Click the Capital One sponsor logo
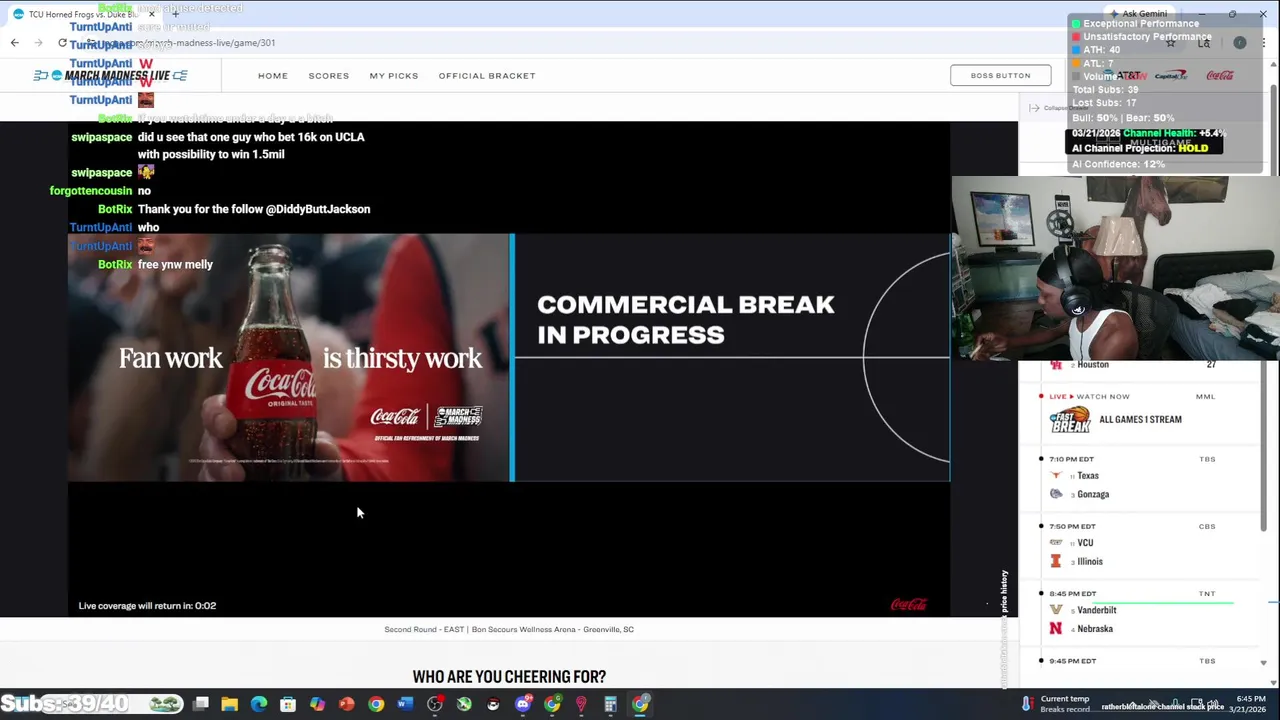The height and width of the screenshot is (720, 1280). tap(1171, 76)
